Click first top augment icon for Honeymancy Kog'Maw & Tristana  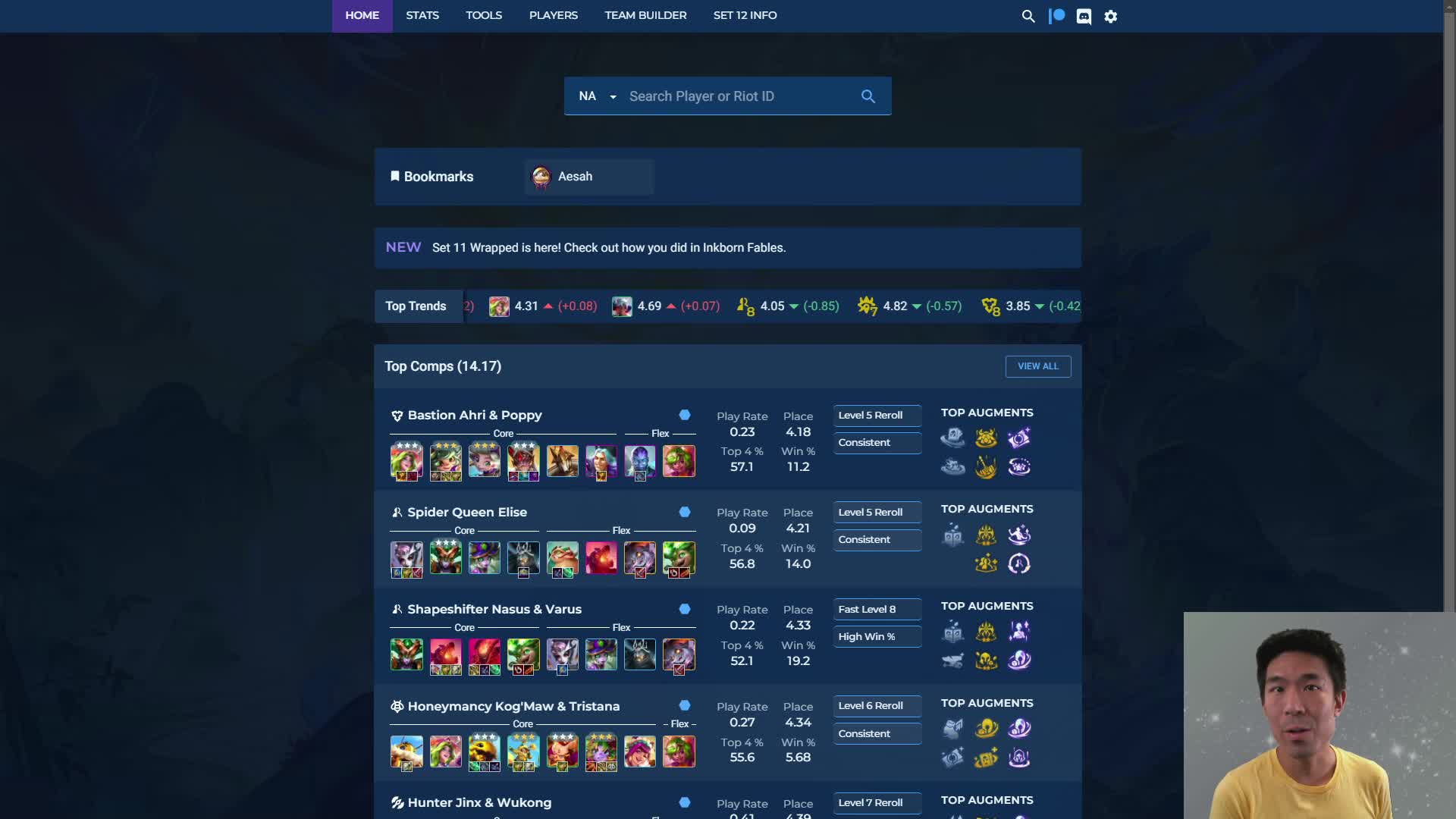(x=953, y=729)
